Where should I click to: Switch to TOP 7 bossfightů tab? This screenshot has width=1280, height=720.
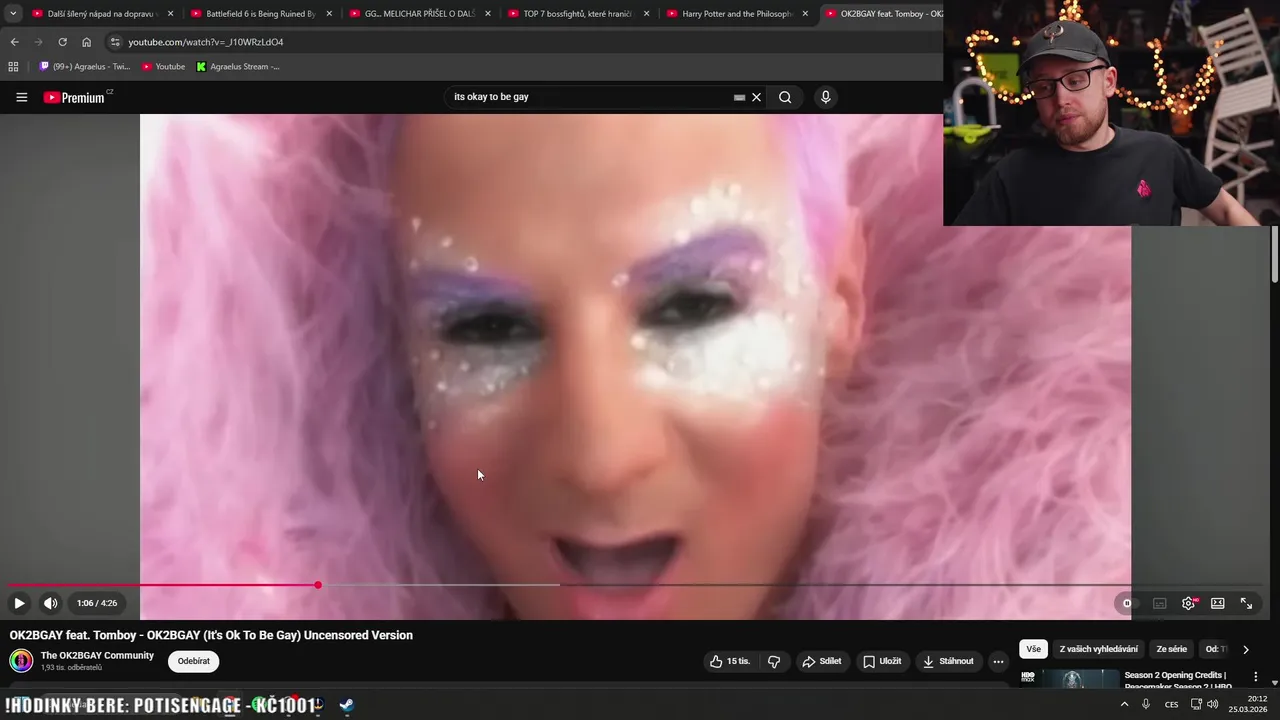(578, 14)
